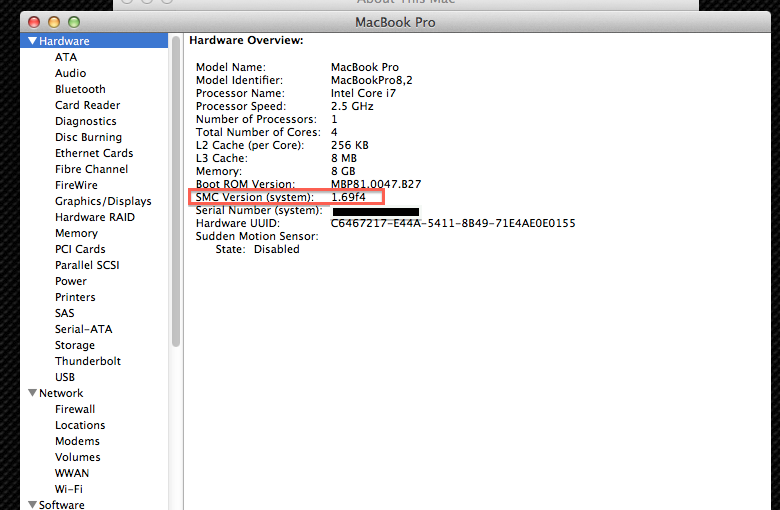Click the redacted serial number field
The width and height of the screenshot is (780, 510).
click(x=376, y=212)
